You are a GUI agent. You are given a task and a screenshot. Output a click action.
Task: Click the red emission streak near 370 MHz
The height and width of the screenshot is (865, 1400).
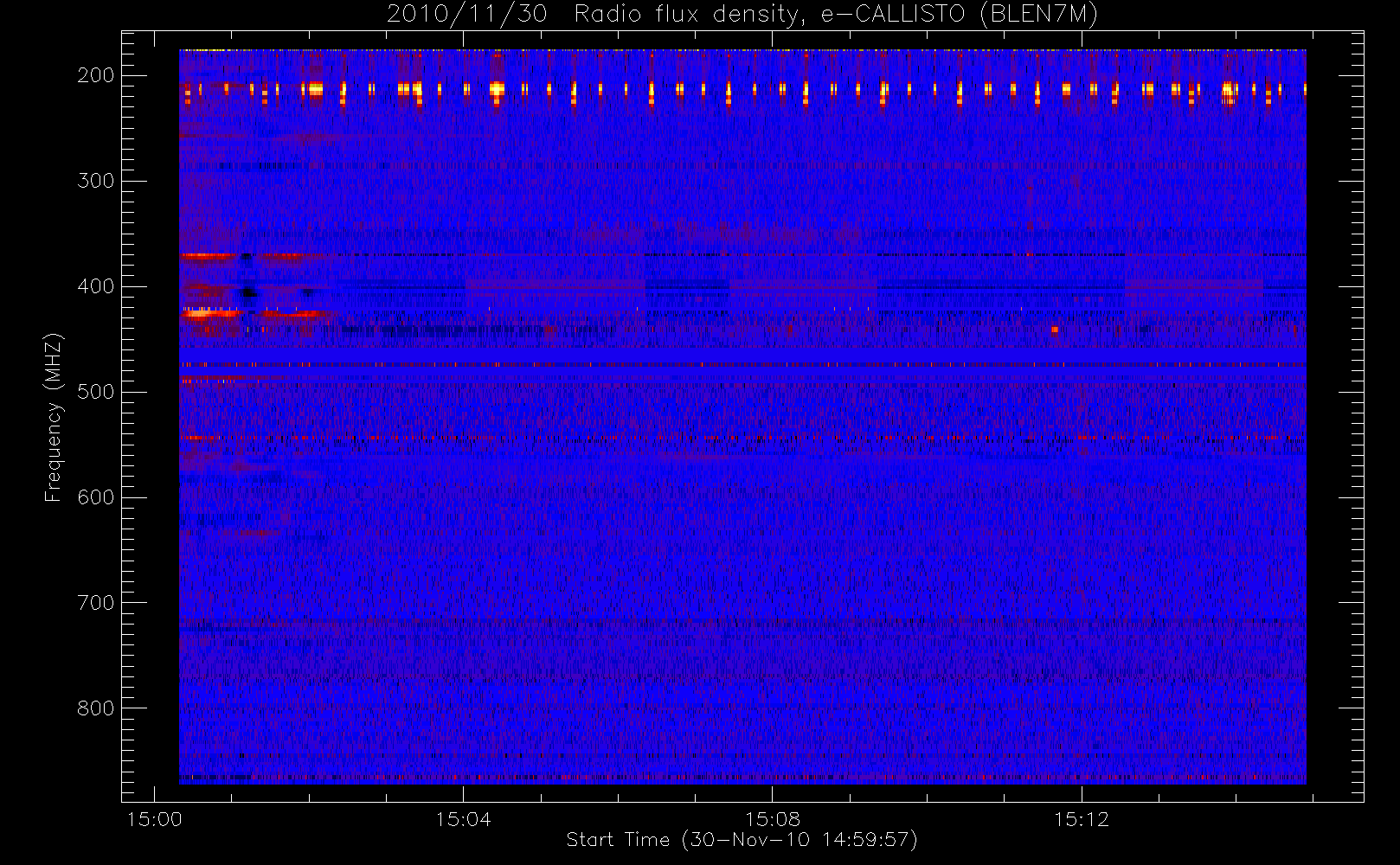click(208, 256)
